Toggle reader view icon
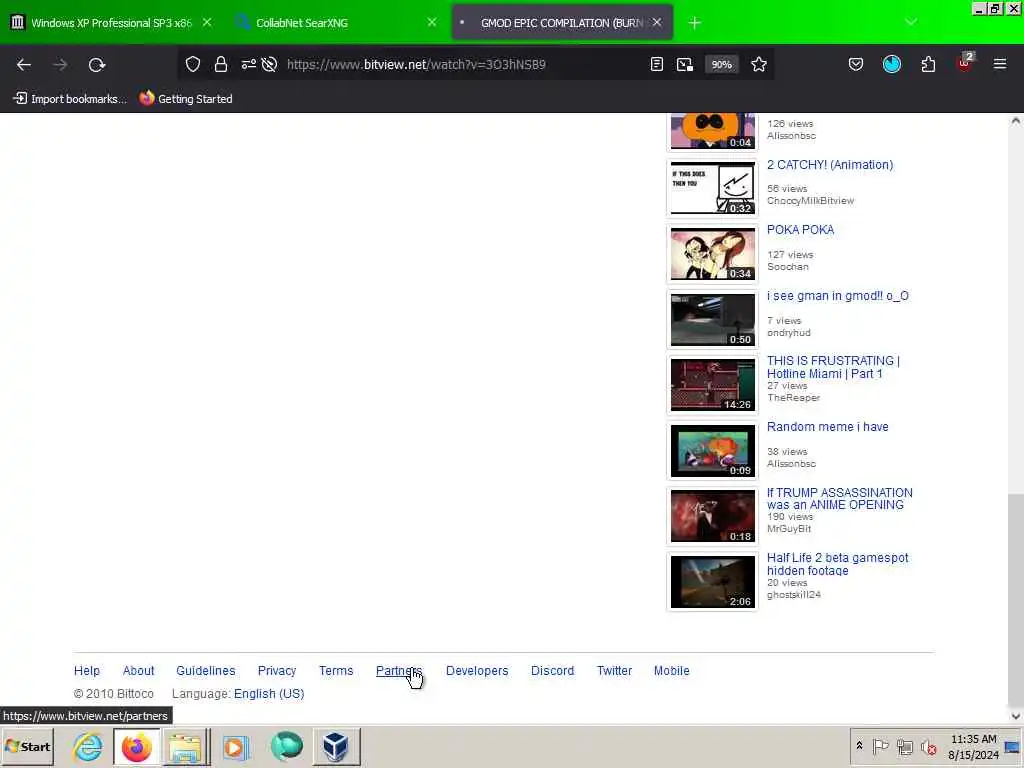 tap(657, 64)
